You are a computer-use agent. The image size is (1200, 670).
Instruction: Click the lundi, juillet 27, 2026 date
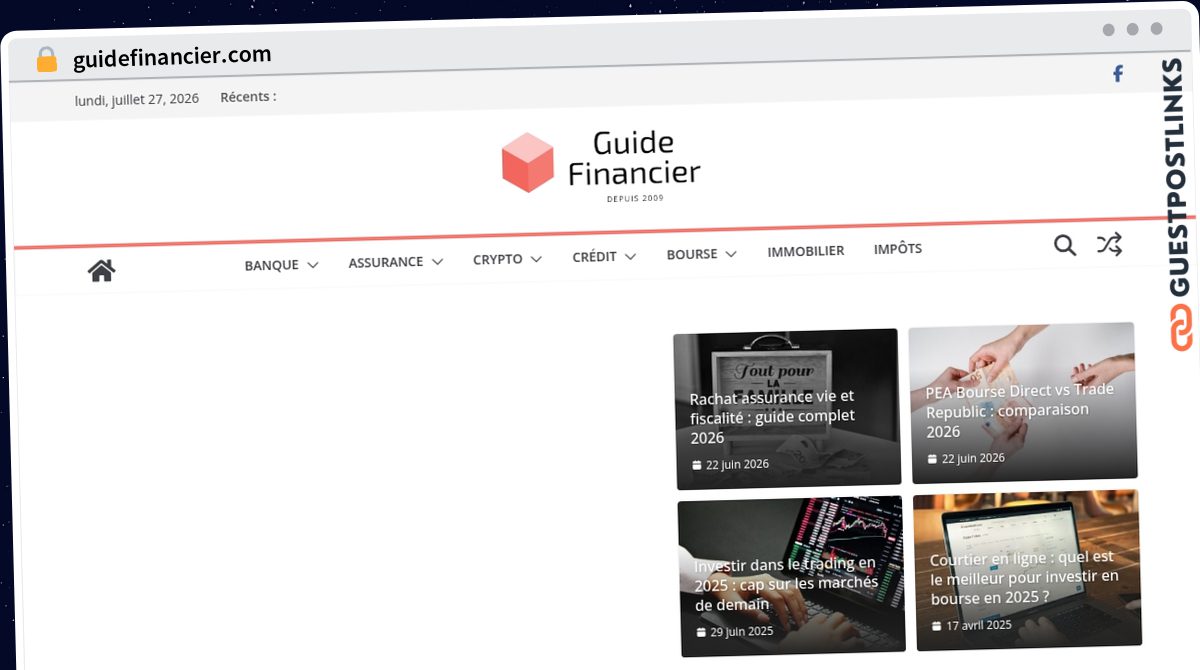(x=137, y=99)
